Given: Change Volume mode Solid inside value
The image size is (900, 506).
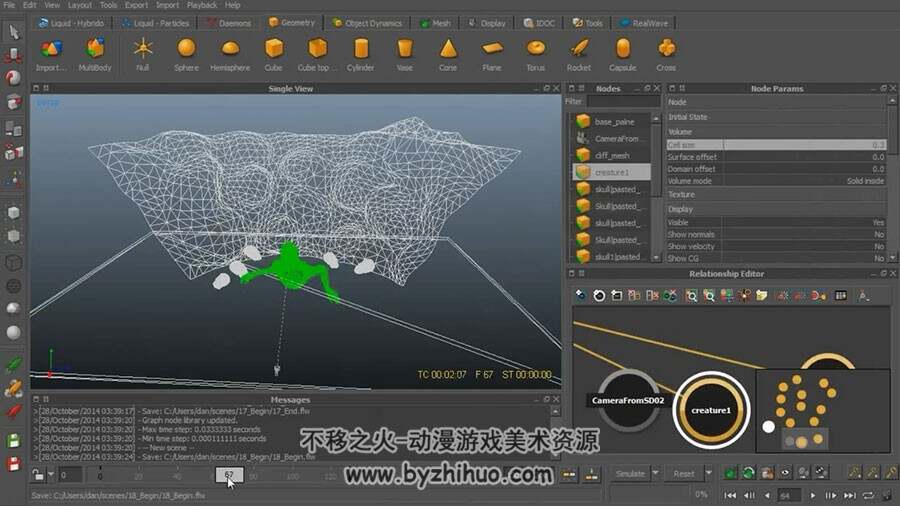Looking at the screenshot, I should coord(866,181).
